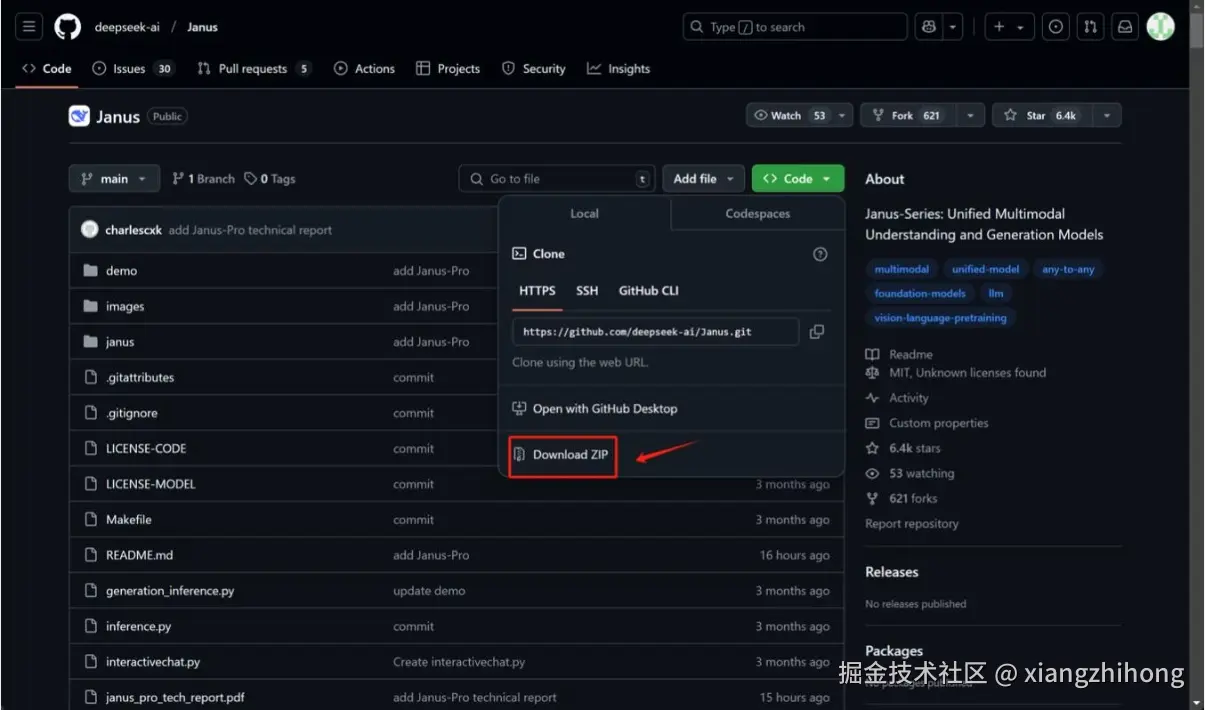Focus the Go to file search field
The height and width of the screenshot is (710, 1205).
pyautogui.click(x=557, y=179)
